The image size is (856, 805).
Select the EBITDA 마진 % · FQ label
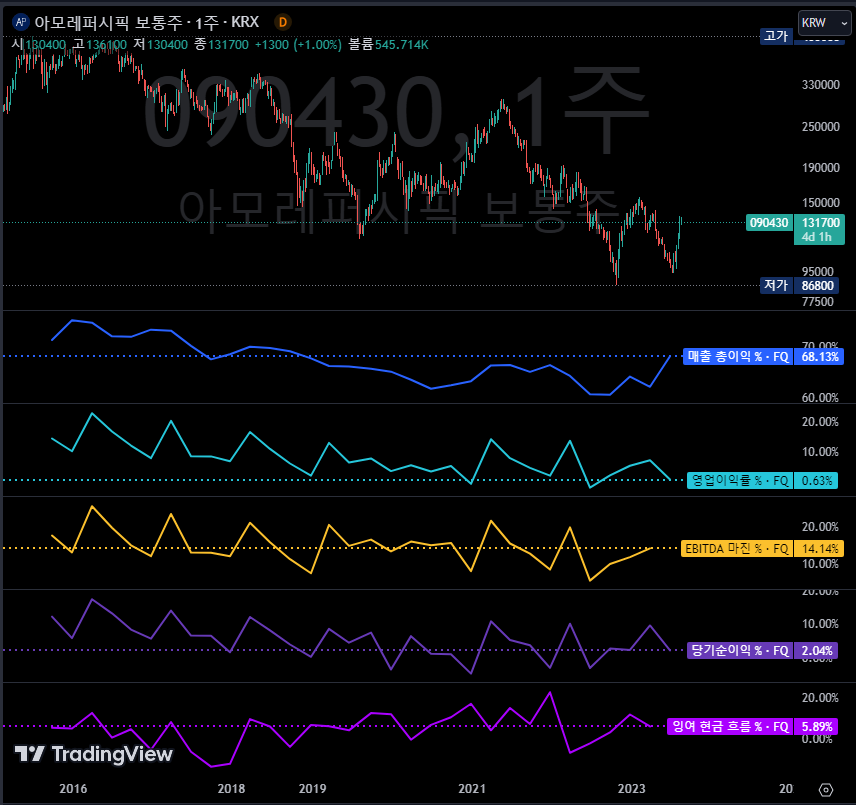736,548
